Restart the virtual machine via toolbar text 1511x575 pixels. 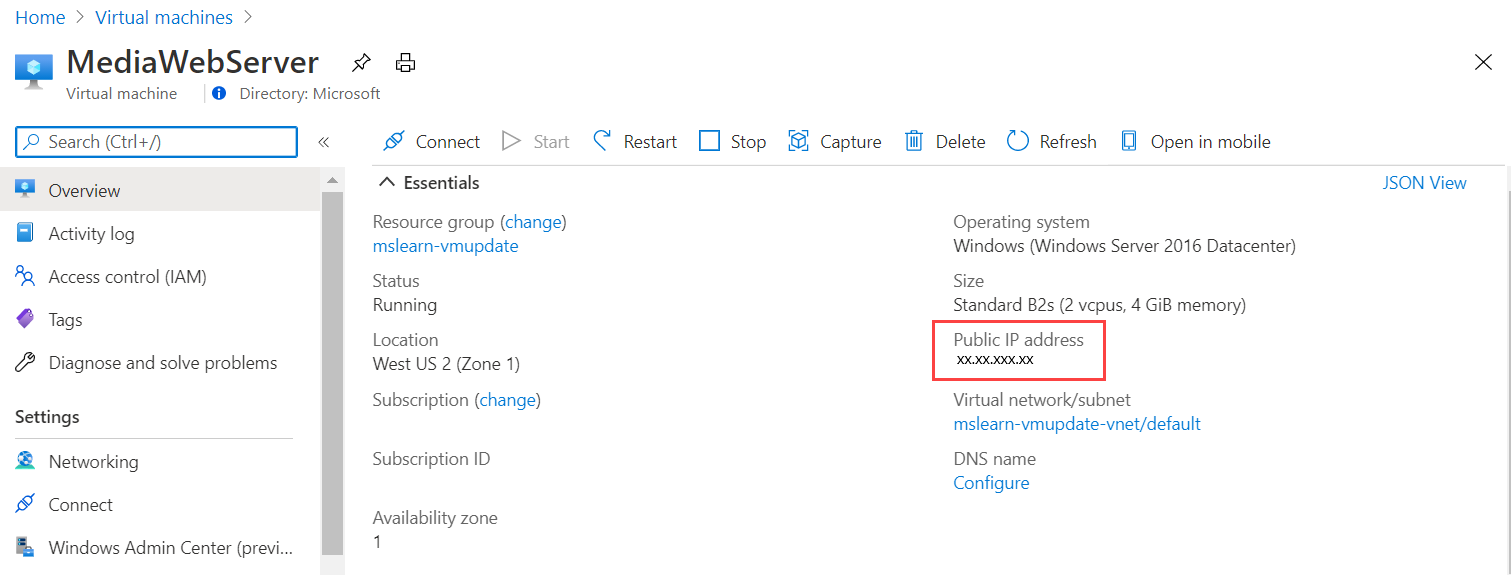[x=650, y=142]
